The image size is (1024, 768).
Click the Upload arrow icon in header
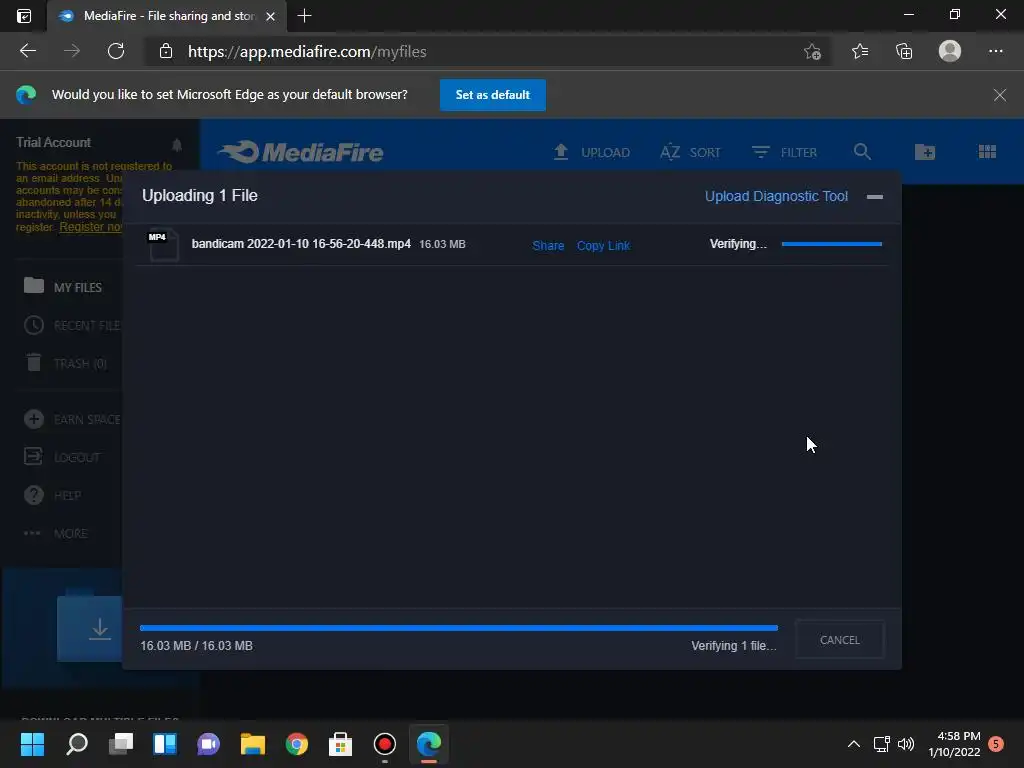[560, 152]
